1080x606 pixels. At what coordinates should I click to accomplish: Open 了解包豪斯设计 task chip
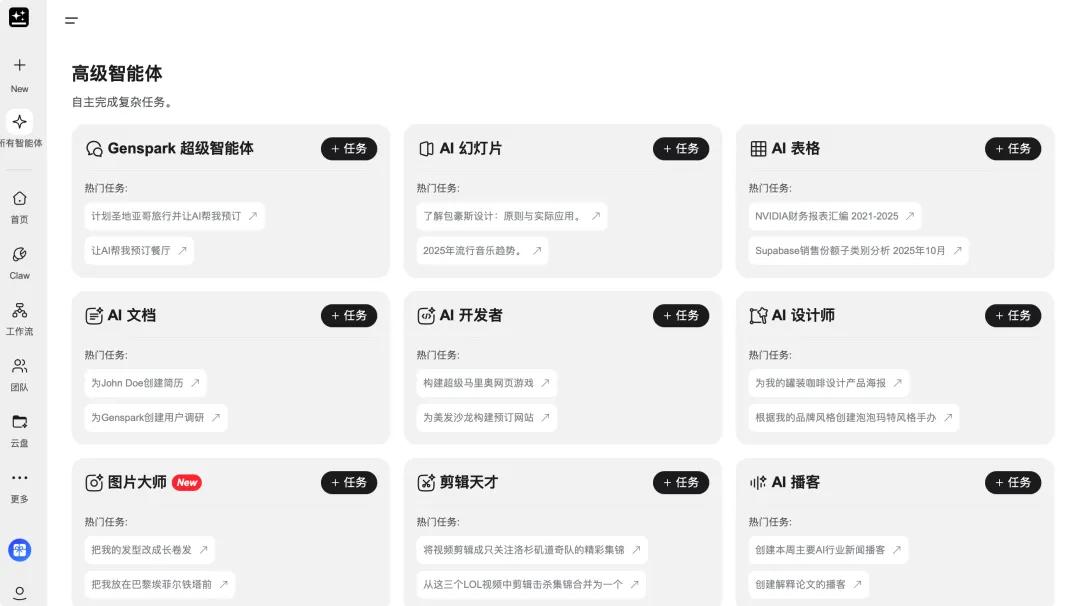[512, 216]
